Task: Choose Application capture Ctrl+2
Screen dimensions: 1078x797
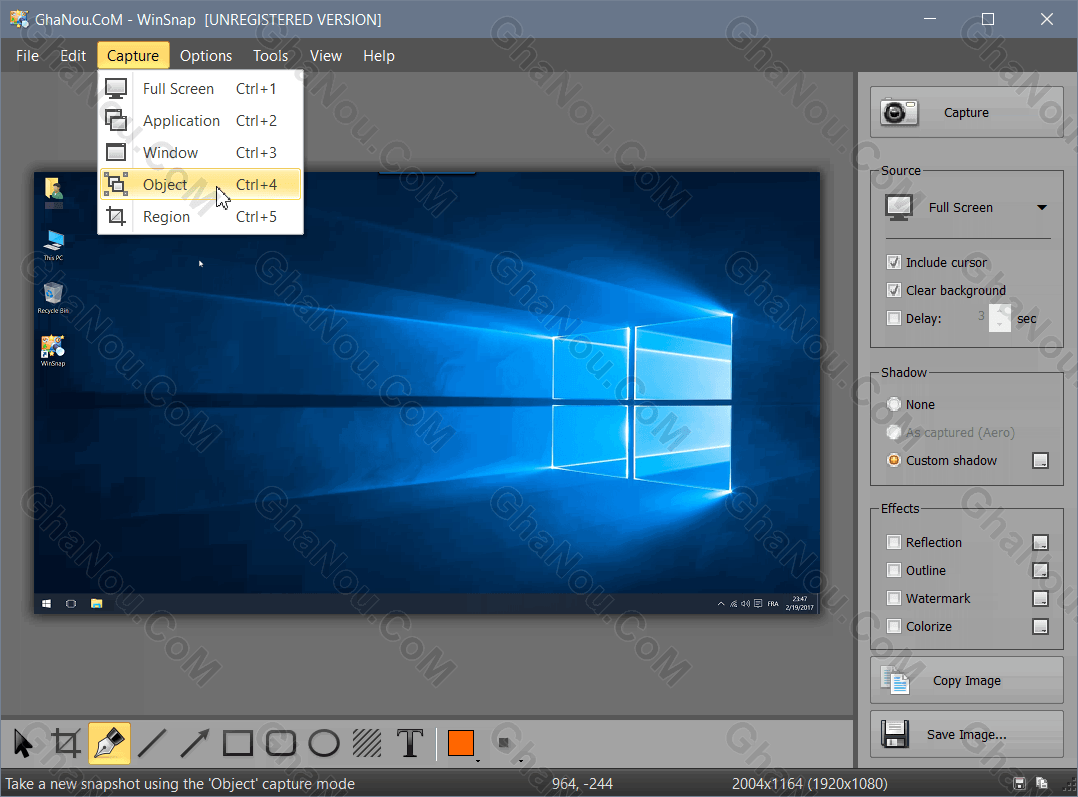Action: 200,120
